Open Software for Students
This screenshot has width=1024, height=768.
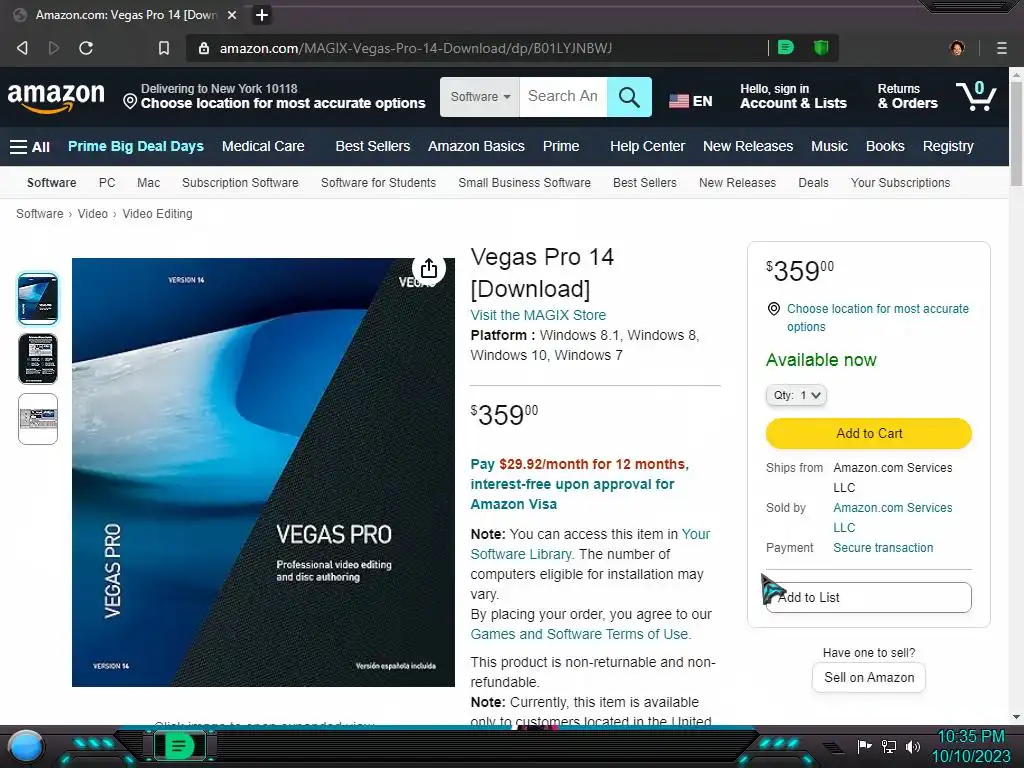(378, 183)
